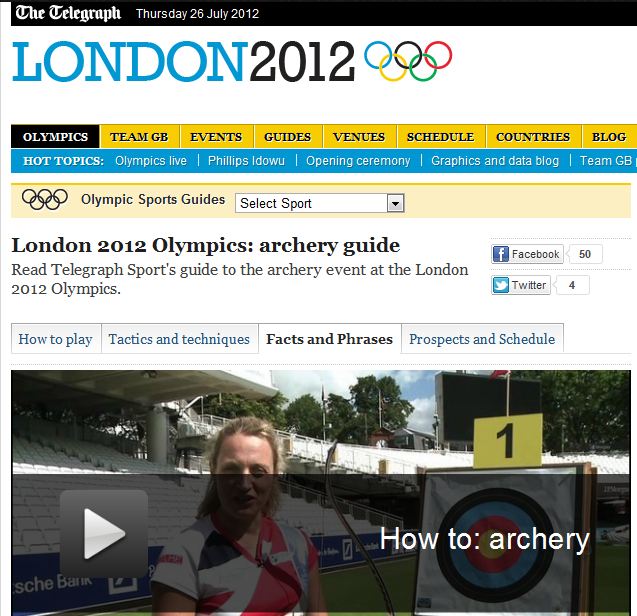Viewport: 637px width, 616px height.
Task: Go to the Events menu
Action: click(216, 137)
